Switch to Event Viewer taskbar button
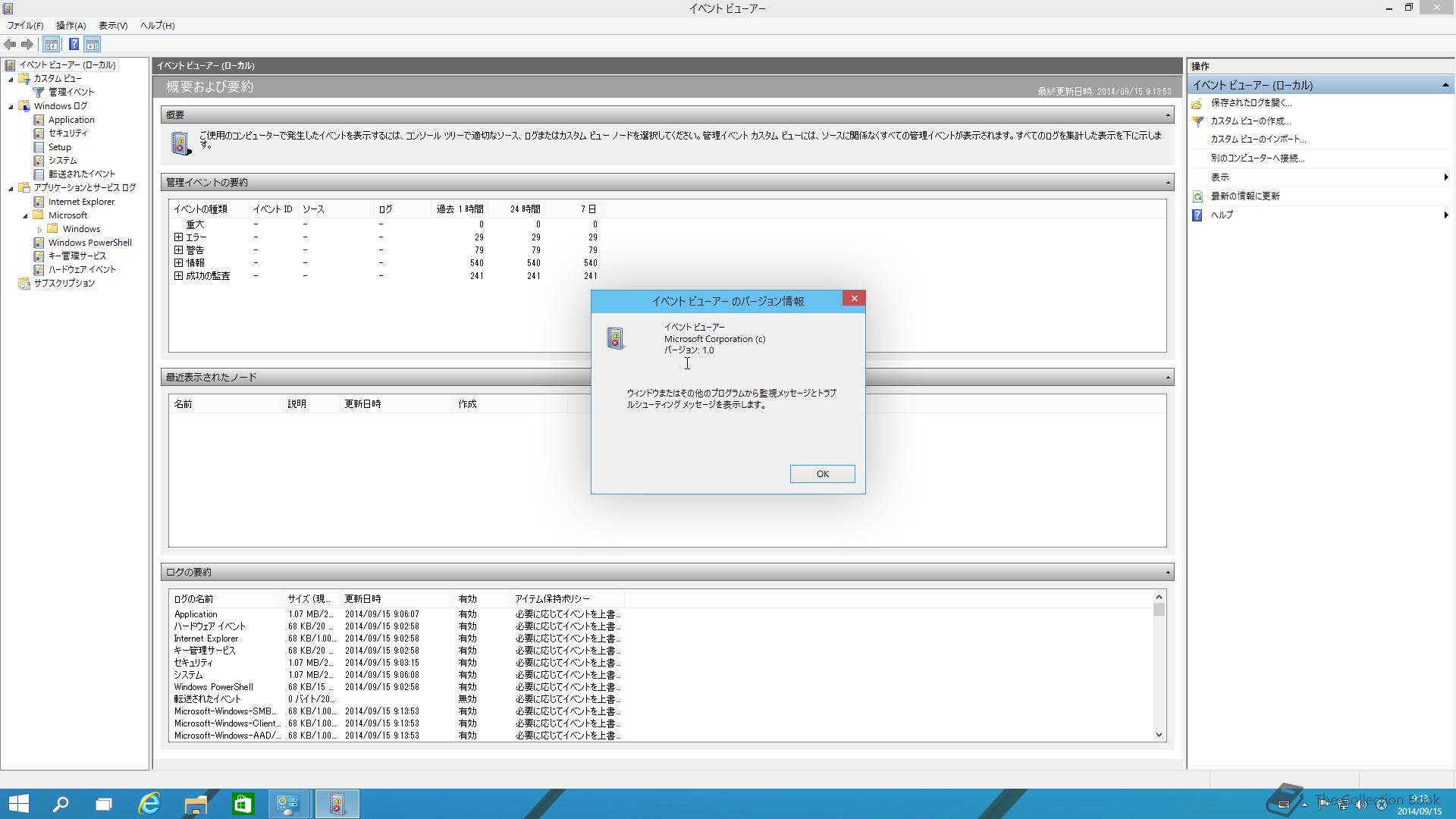This screenshot has height=819, width=1456. pos(337,804)
